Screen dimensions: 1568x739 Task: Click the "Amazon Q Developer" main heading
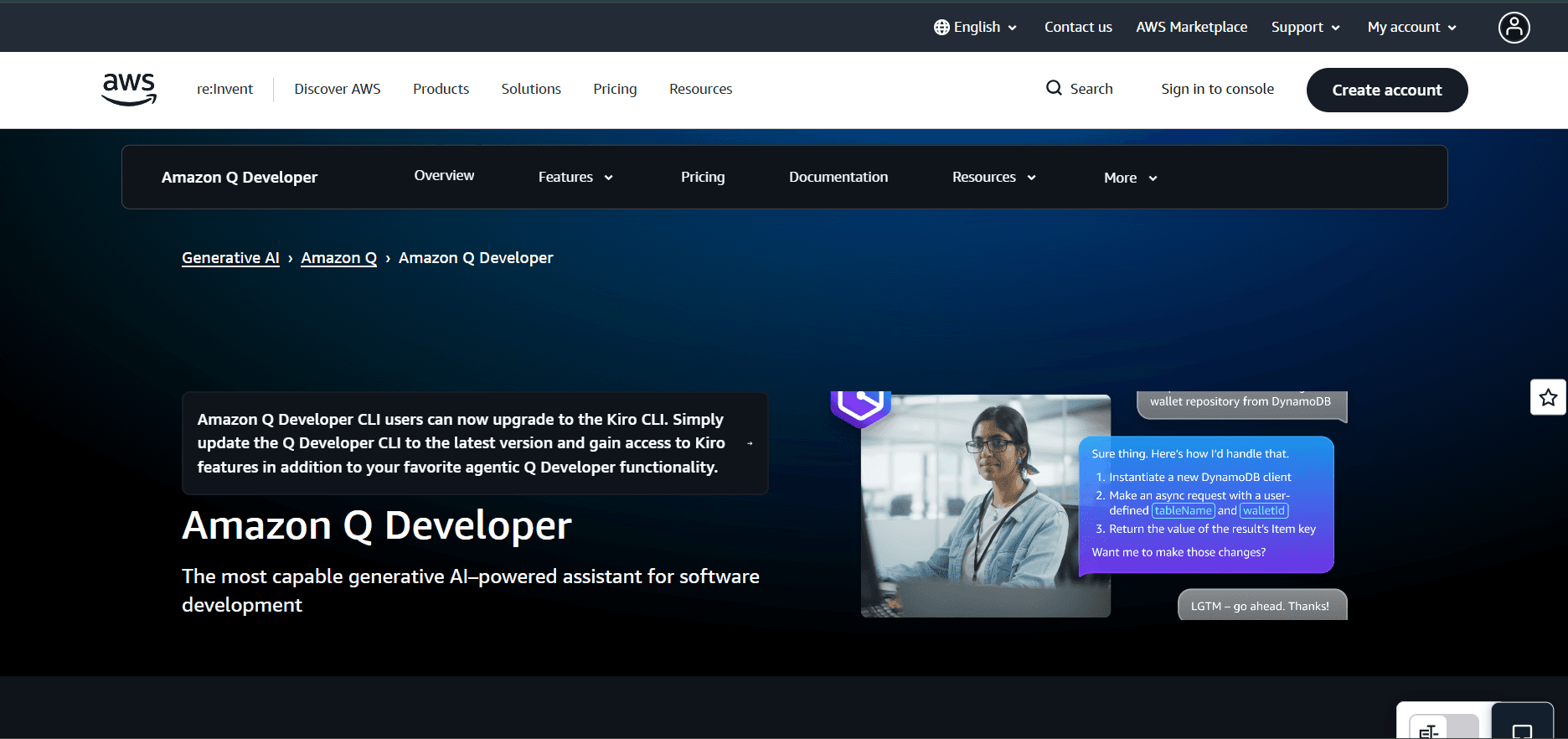point(377,526)
